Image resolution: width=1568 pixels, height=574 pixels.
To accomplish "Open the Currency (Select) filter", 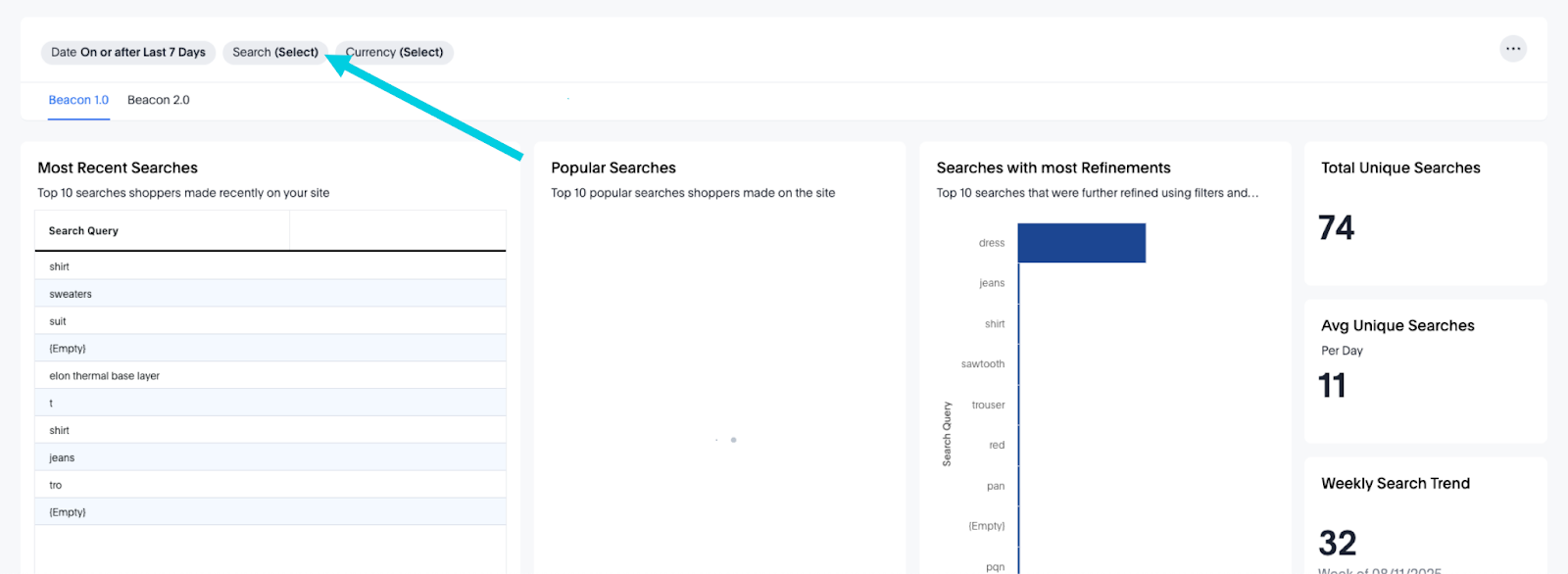I will coord(395,53).
